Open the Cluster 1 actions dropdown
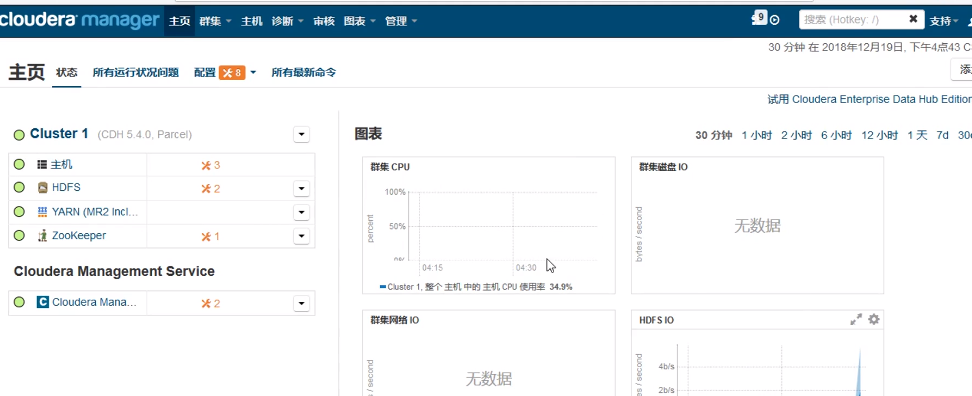Screen dimensions: 972x396 pos(301,134)
